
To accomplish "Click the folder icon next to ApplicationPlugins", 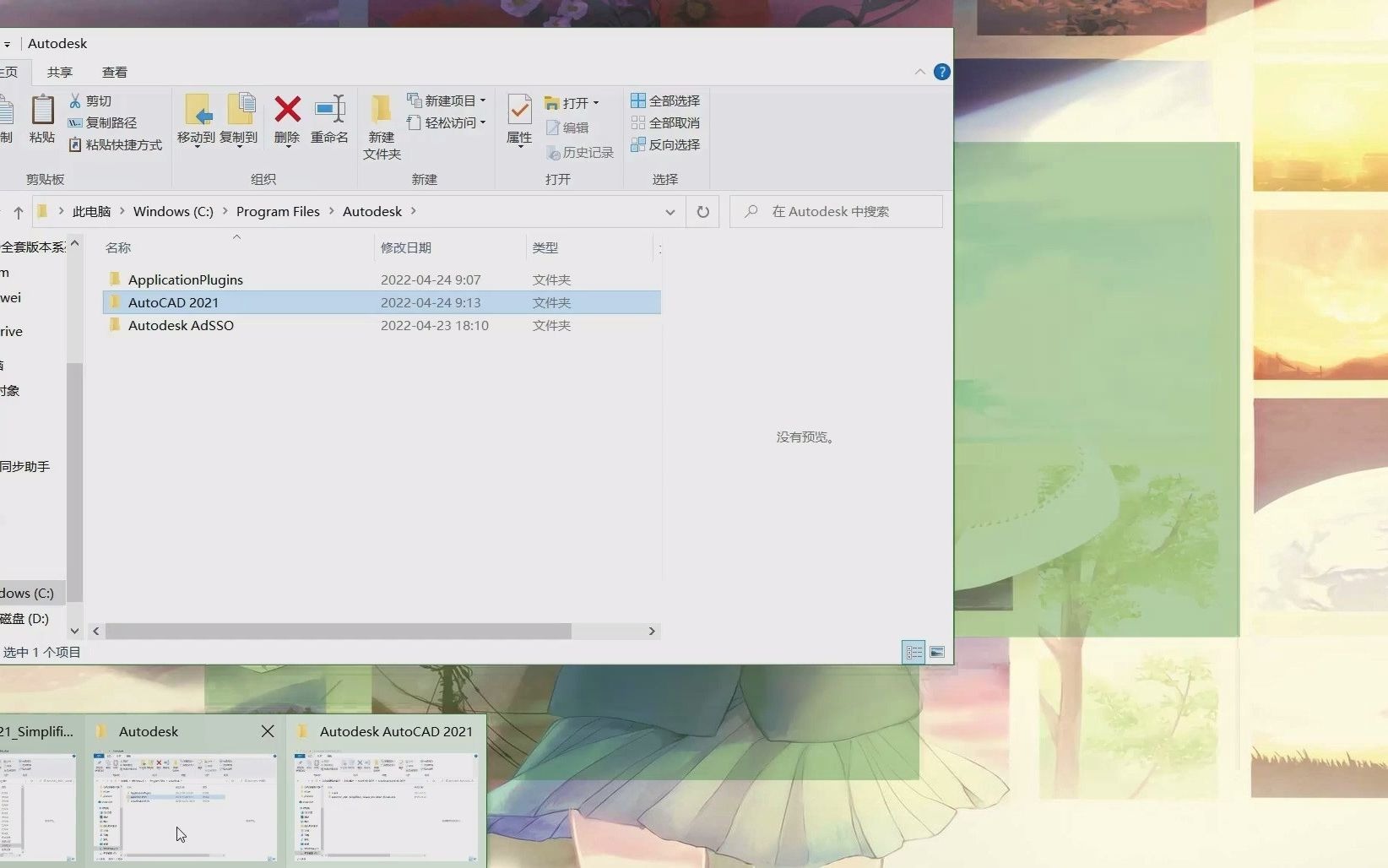I will pos(115,279).
